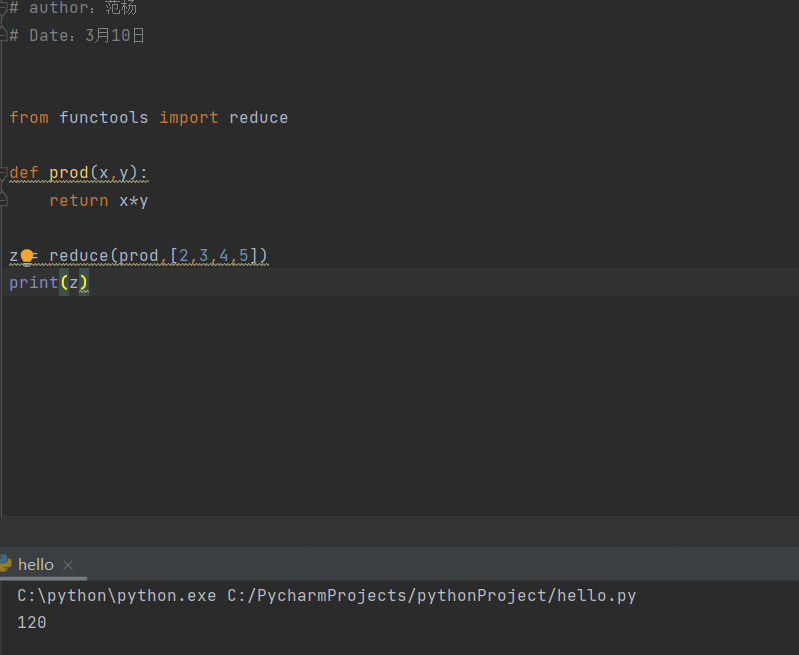Image resolution: width=799 pixels, height=655 pixels.
Task: Click the prod function name in definition
Action: (69, 173)
